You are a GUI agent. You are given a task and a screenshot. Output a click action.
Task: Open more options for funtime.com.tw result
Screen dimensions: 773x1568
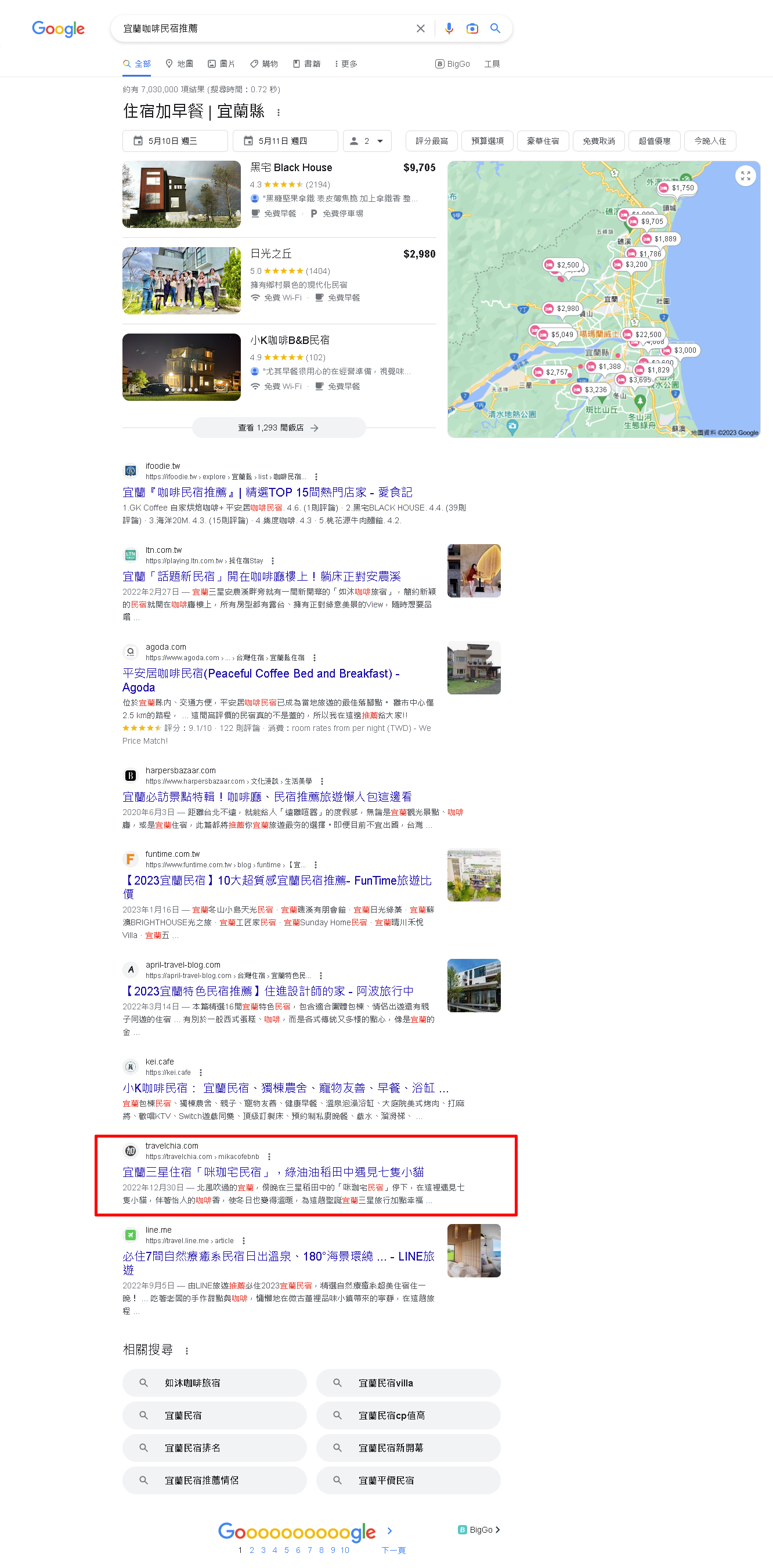click(x=315, y=865)
